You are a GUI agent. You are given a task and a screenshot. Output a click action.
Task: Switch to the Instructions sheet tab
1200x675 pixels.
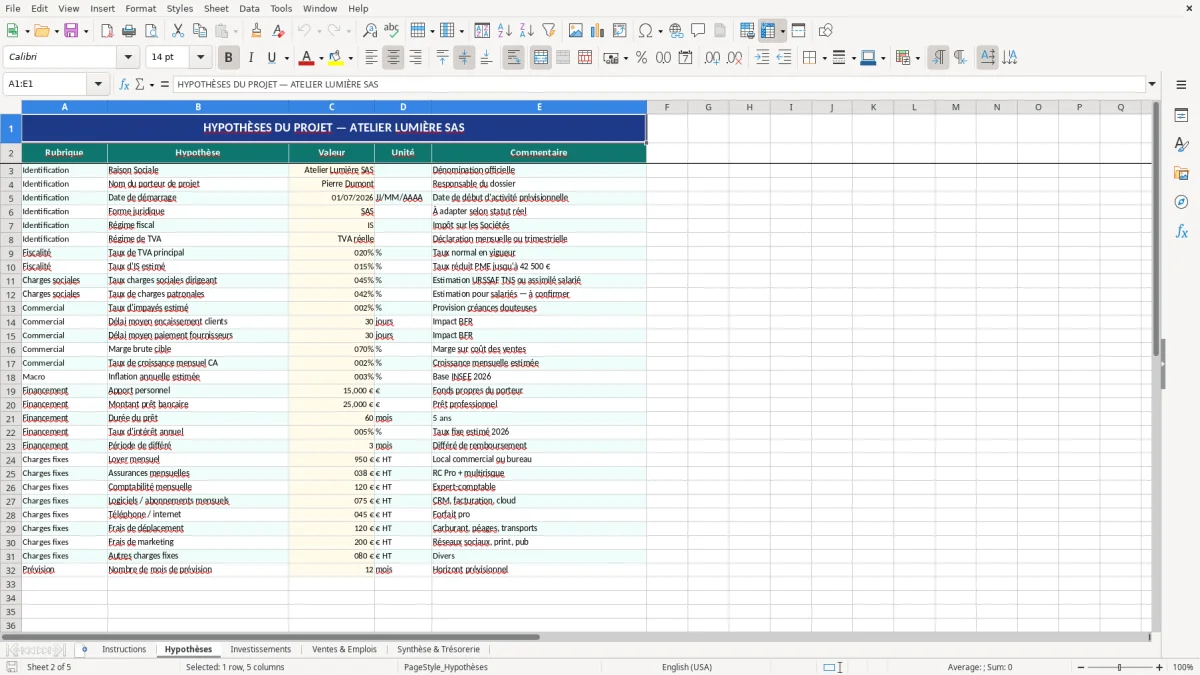124,649
